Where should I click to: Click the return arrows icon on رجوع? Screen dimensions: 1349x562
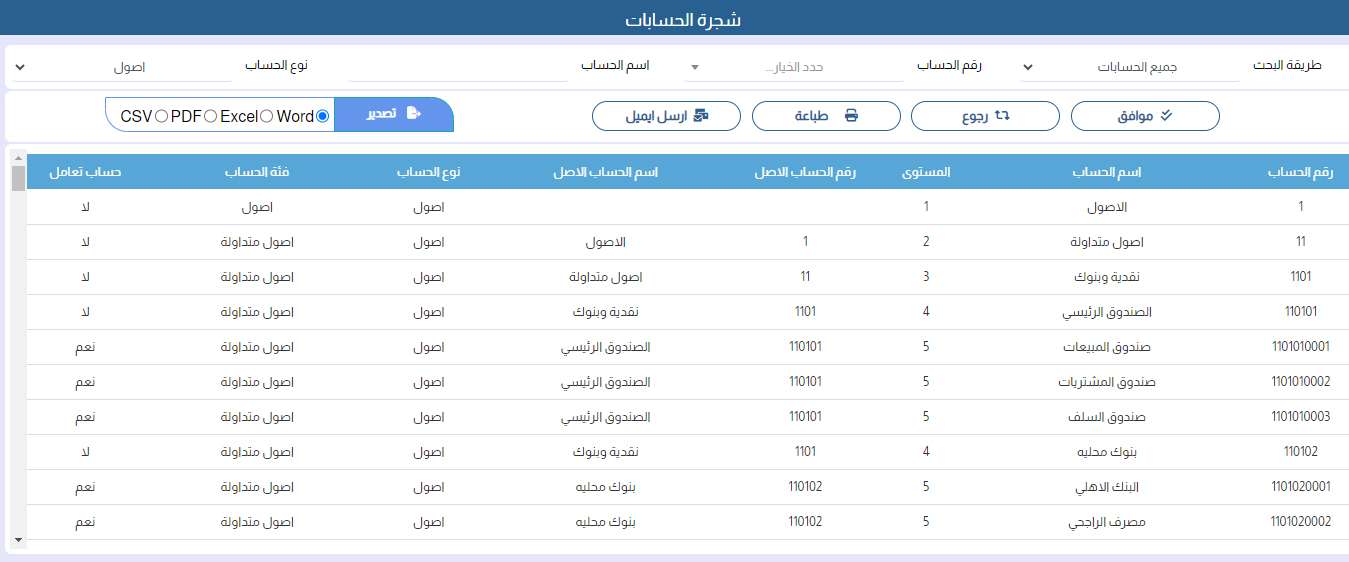coord(1002,116)
